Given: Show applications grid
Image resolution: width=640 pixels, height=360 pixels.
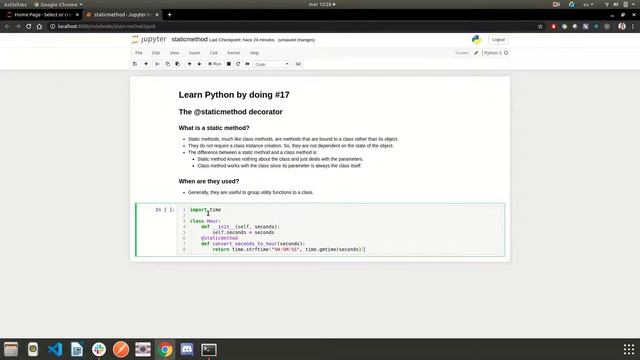Looking at the screenshot, I should pos(629,349).
